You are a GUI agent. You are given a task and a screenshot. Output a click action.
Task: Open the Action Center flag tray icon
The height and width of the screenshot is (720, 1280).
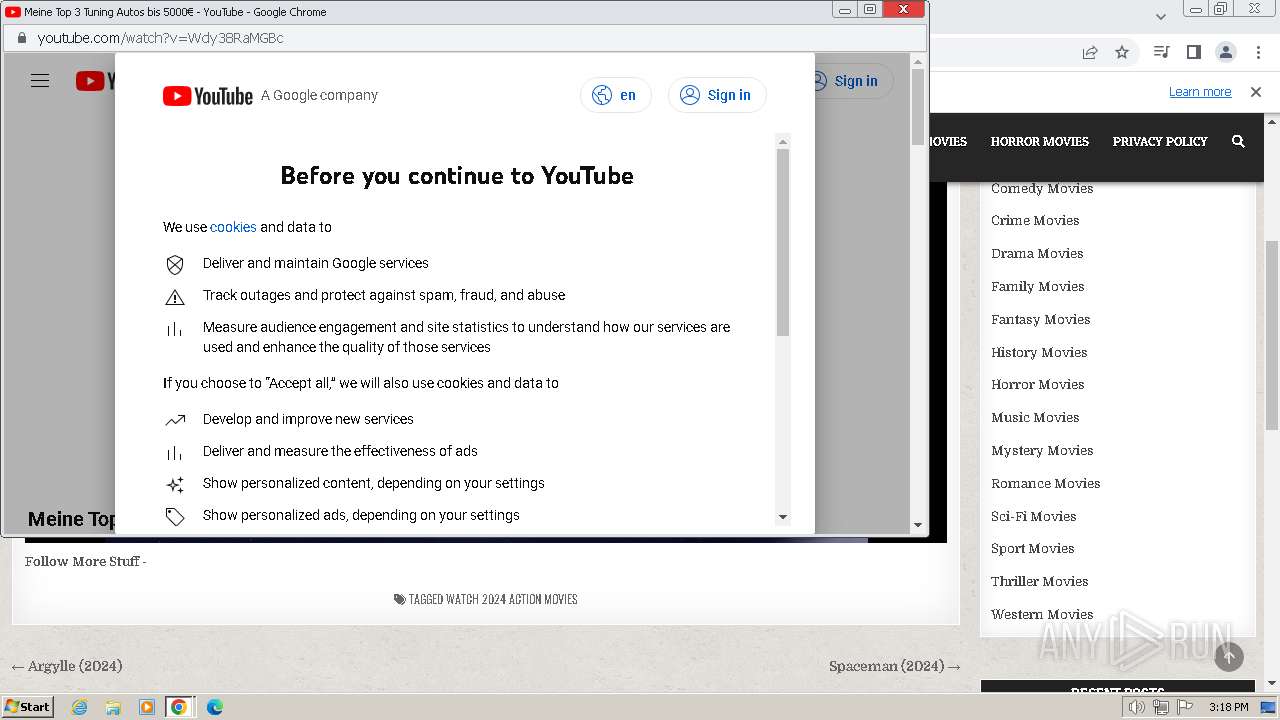click(x=1184, y=707)
